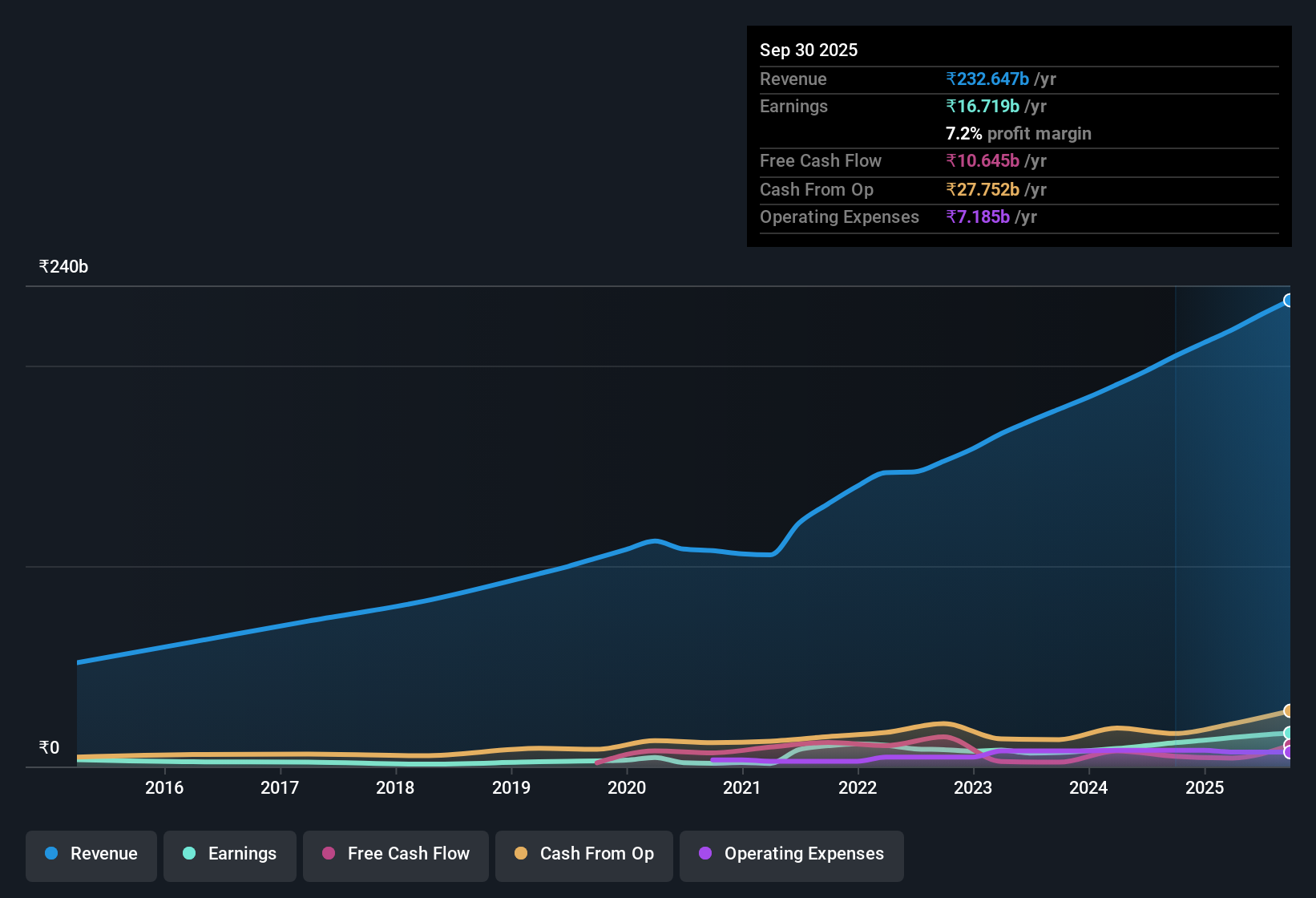
Task: Open the Cash From Op legend entry
Action: coord(583,854)
